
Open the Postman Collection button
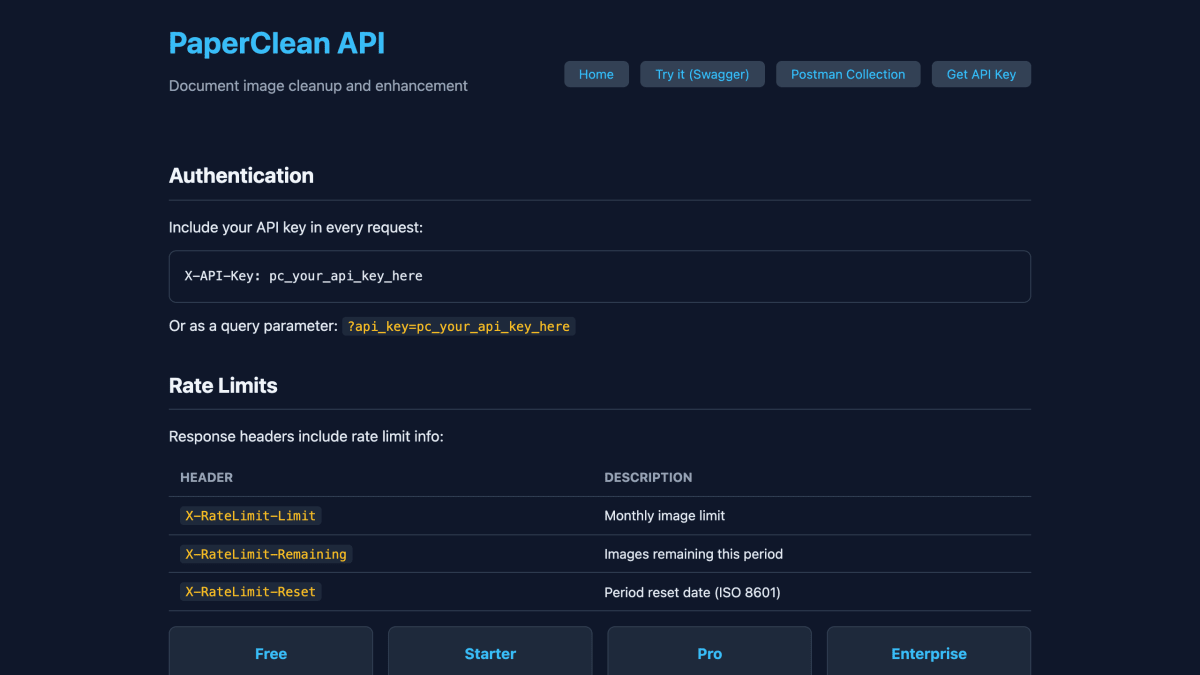point(848,74)
